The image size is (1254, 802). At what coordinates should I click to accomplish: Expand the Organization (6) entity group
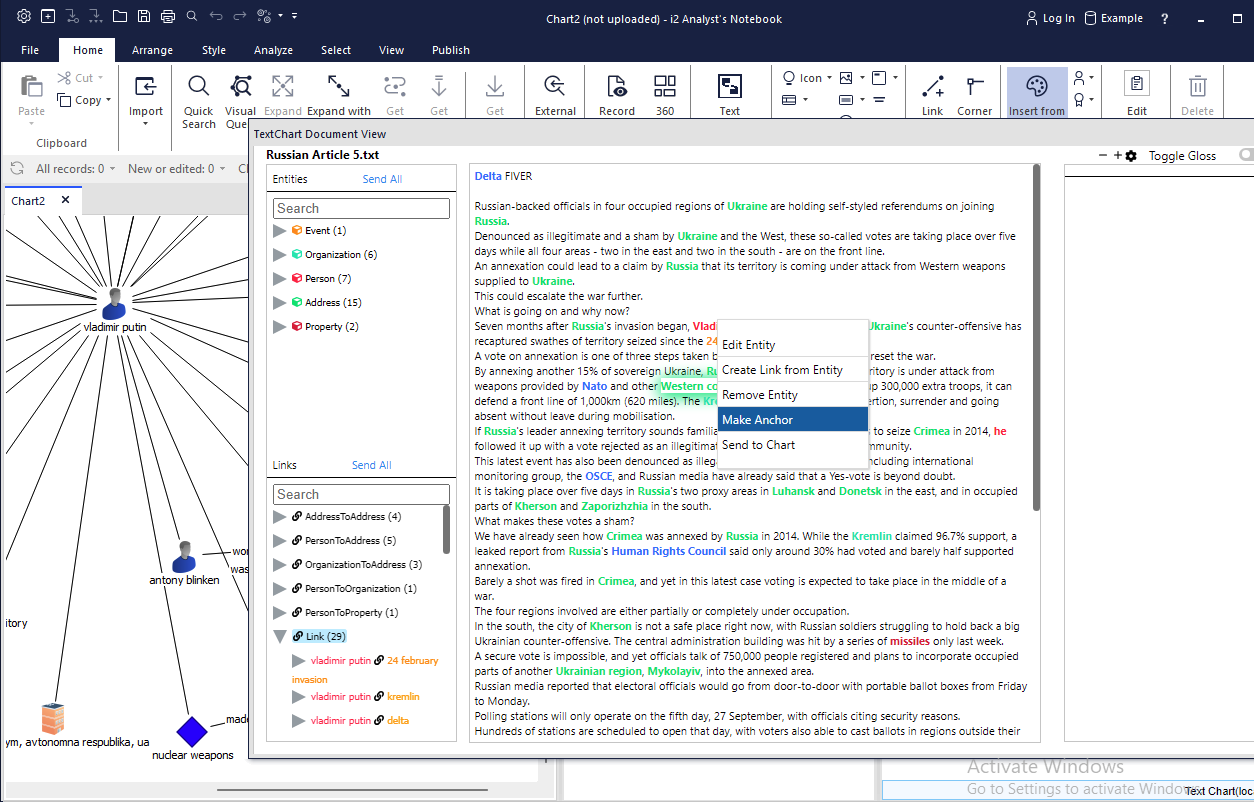point(280,255)
